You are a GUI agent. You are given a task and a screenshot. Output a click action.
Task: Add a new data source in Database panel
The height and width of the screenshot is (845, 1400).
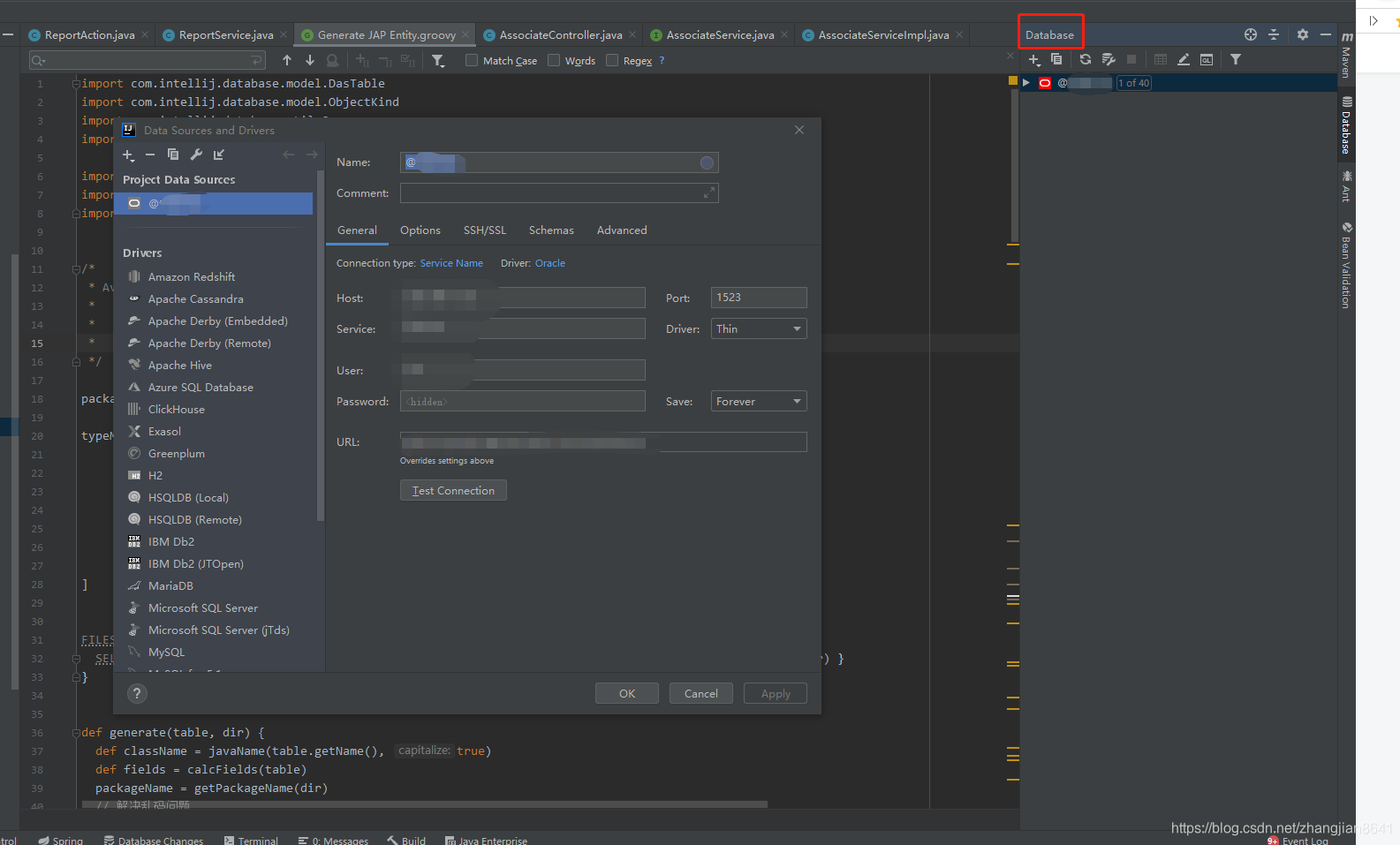point(1034,60)
